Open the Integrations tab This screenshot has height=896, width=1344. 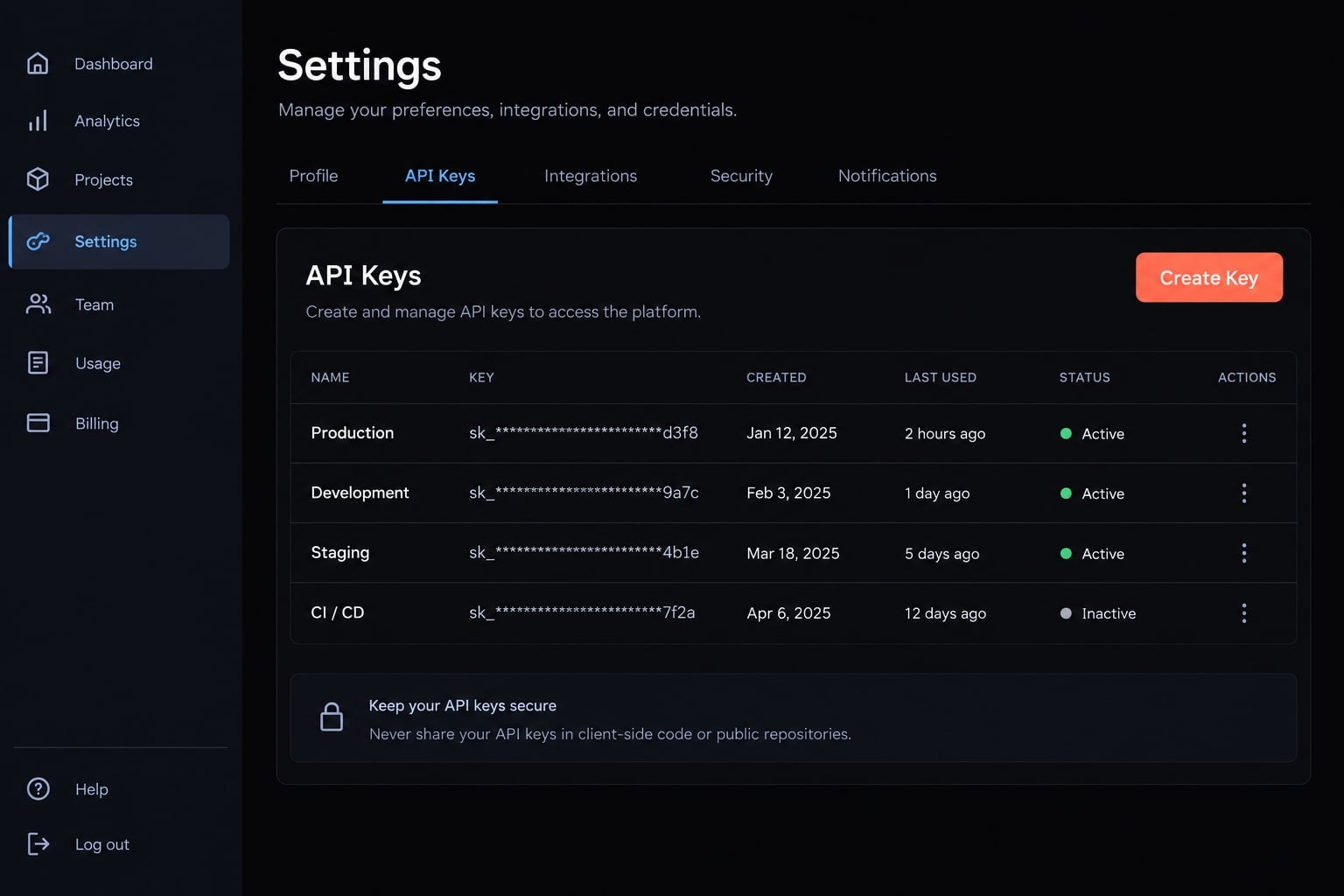[x=591, y=176]
